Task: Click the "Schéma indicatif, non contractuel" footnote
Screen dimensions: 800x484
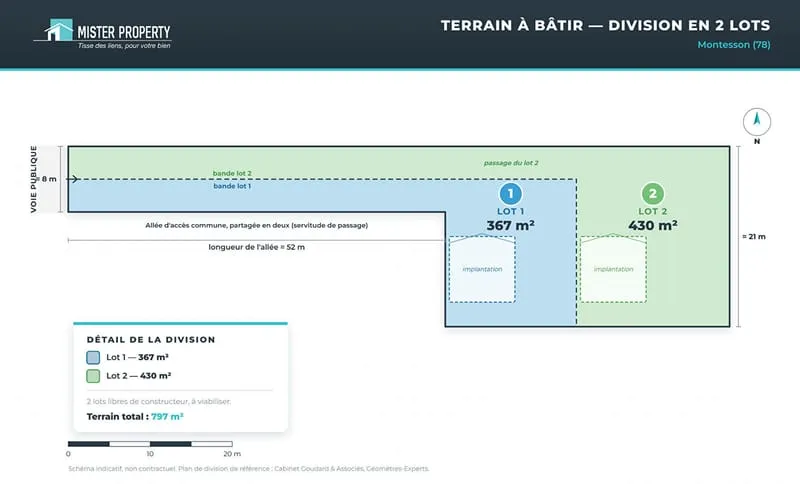Action: point(248,469)
